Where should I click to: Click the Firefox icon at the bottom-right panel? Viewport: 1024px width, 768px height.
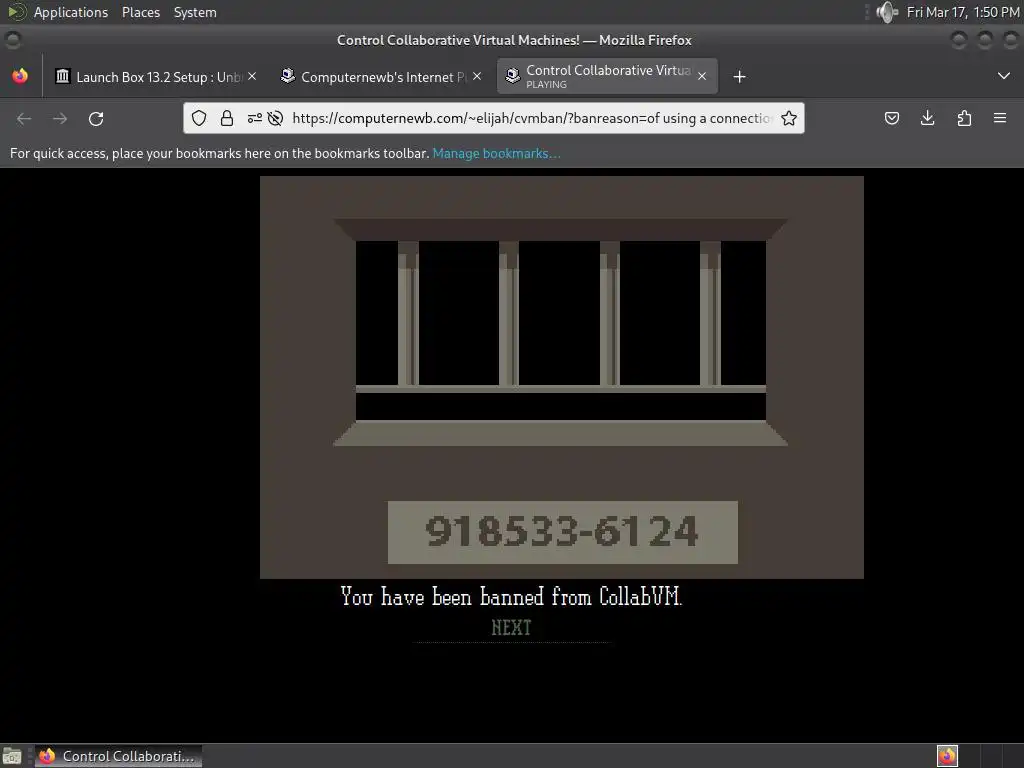pos(947,756)
